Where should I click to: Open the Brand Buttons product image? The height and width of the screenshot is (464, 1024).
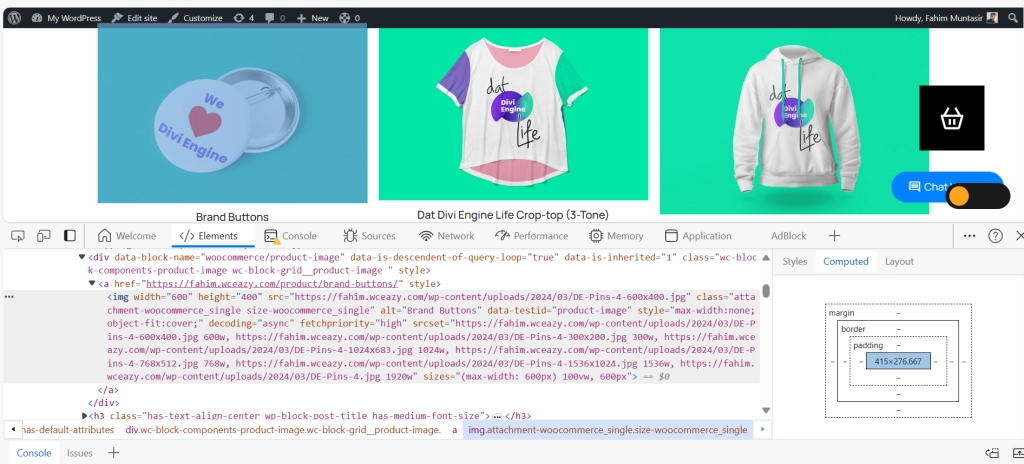coord(232,115)
